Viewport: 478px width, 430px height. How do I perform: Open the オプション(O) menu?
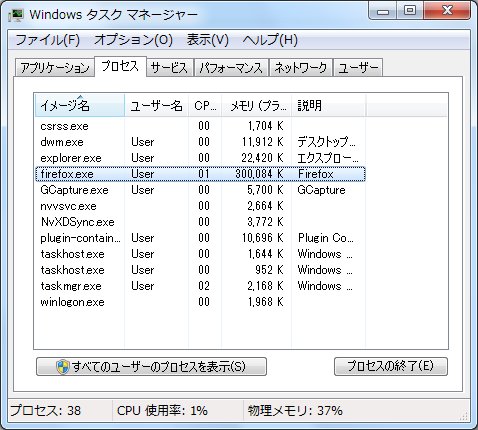[133, 40]
